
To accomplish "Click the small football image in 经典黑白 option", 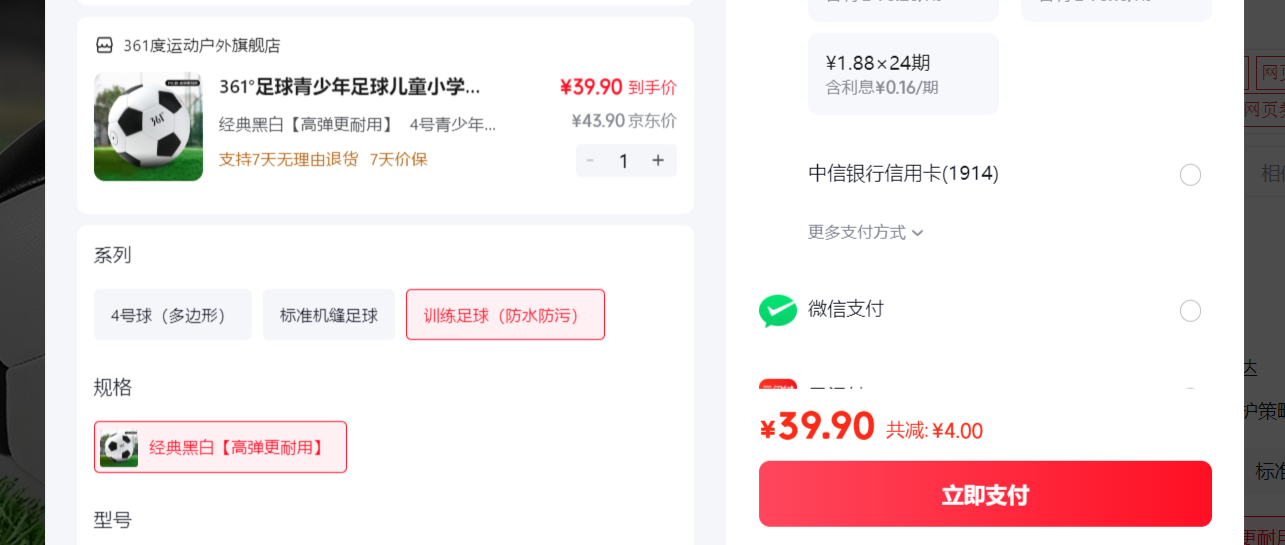I will pyautogui.click(x=119, y=447).
